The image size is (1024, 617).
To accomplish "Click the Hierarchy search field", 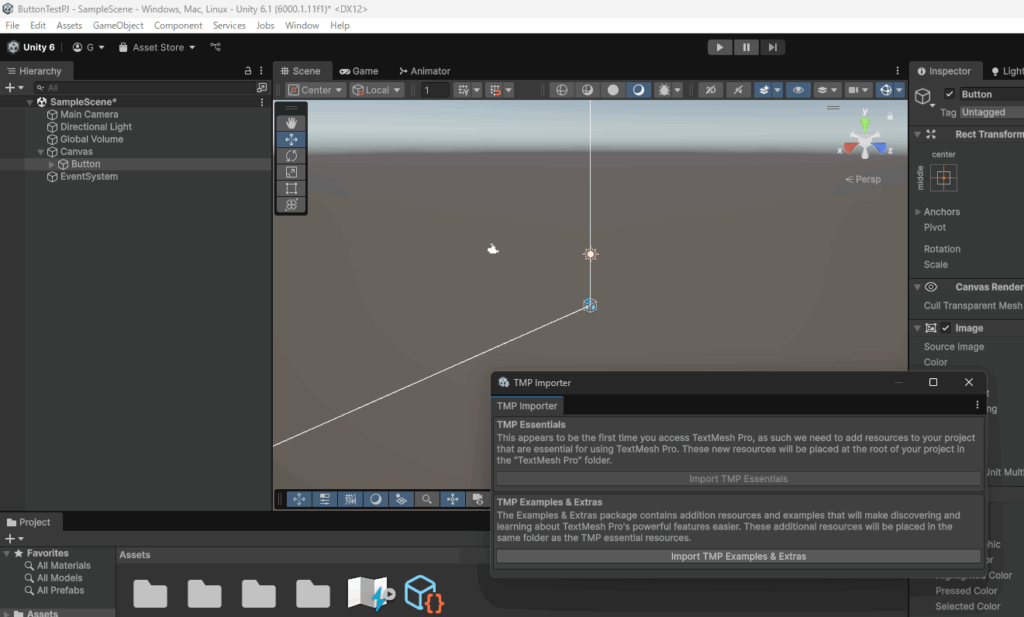I will 144,87.
